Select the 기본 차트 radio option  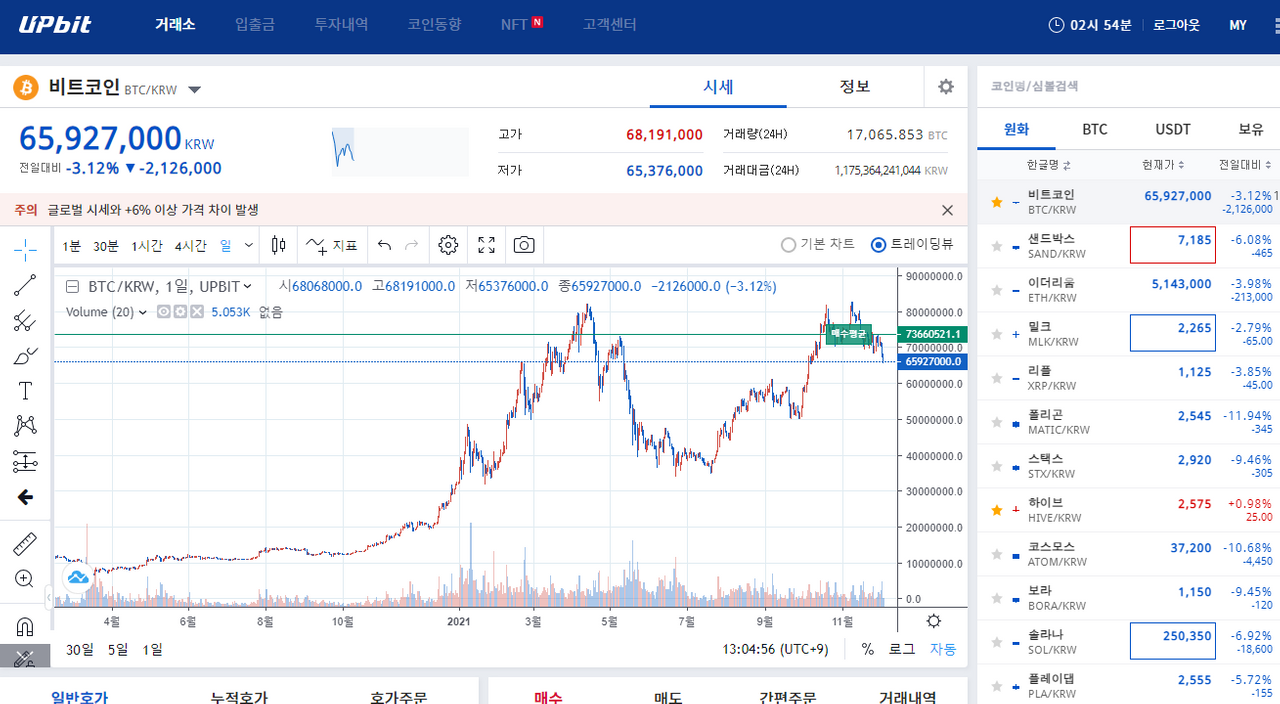click(x=817, y=245)
